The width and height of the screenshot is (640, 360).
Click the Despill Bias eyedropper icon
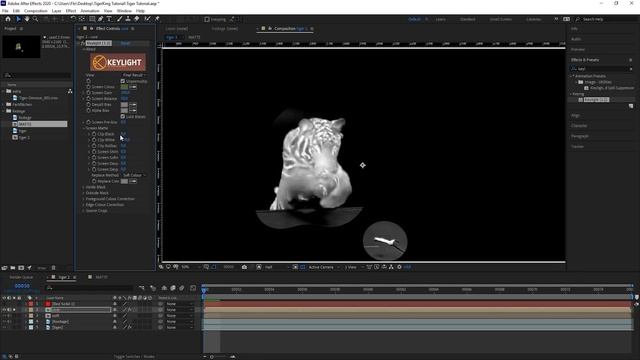[133, 104]
